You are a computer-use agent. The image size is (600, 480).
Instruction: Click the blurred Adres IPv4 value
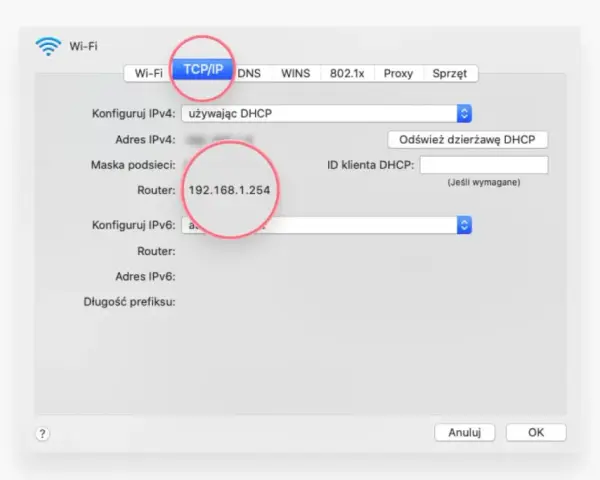pyautogui.click(x=219, y=140)
